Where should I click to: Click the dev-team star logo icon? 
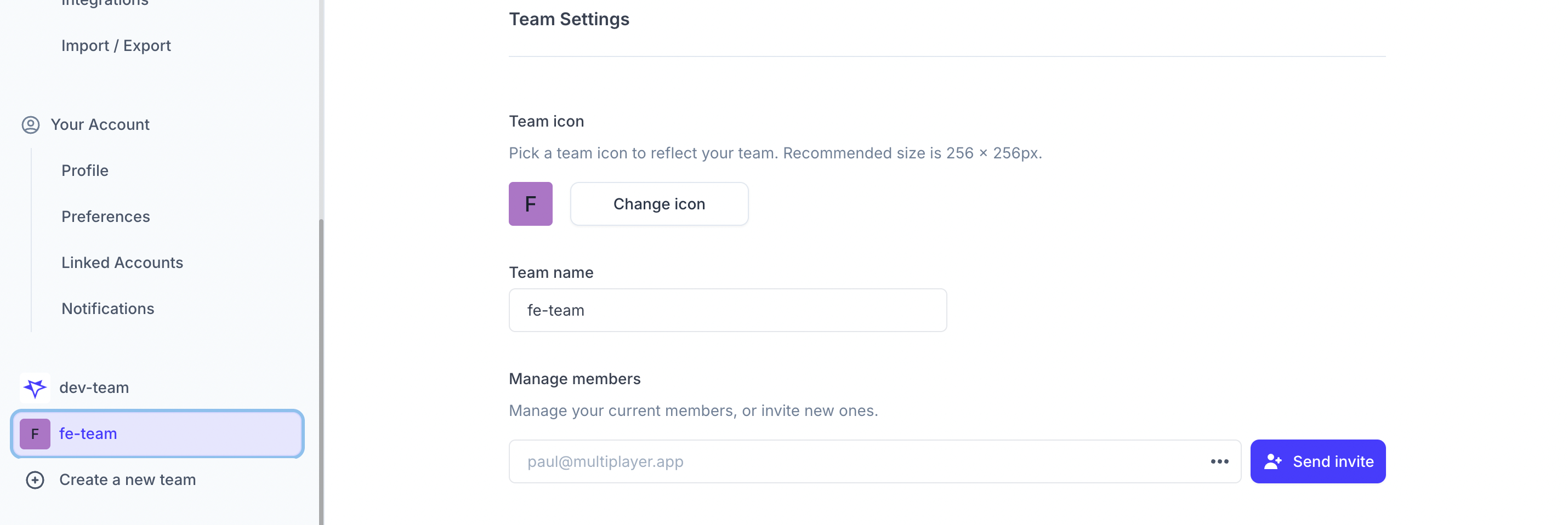click(35, 387)
